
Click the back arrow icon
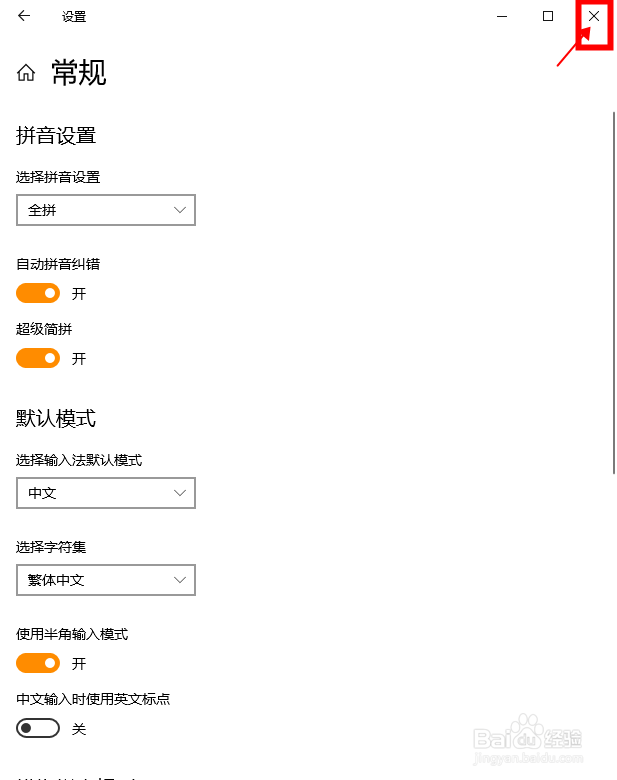24,16
